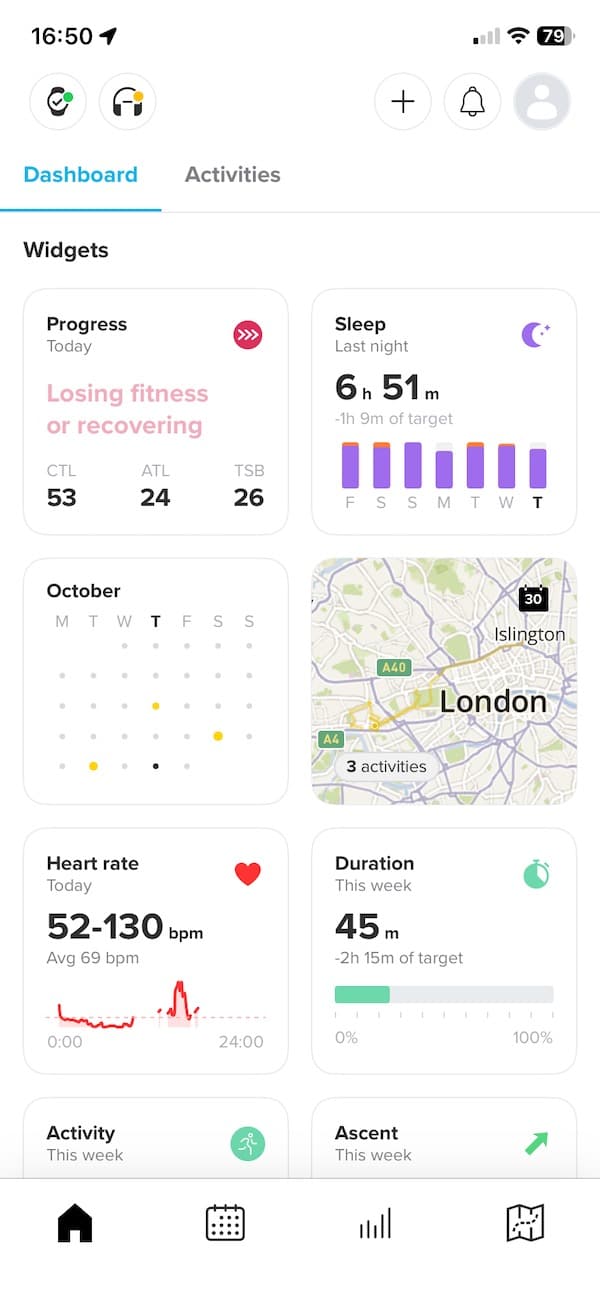Tap the plus add button
Viewport: 600px width, 1299px height.
tap(402, 101)
